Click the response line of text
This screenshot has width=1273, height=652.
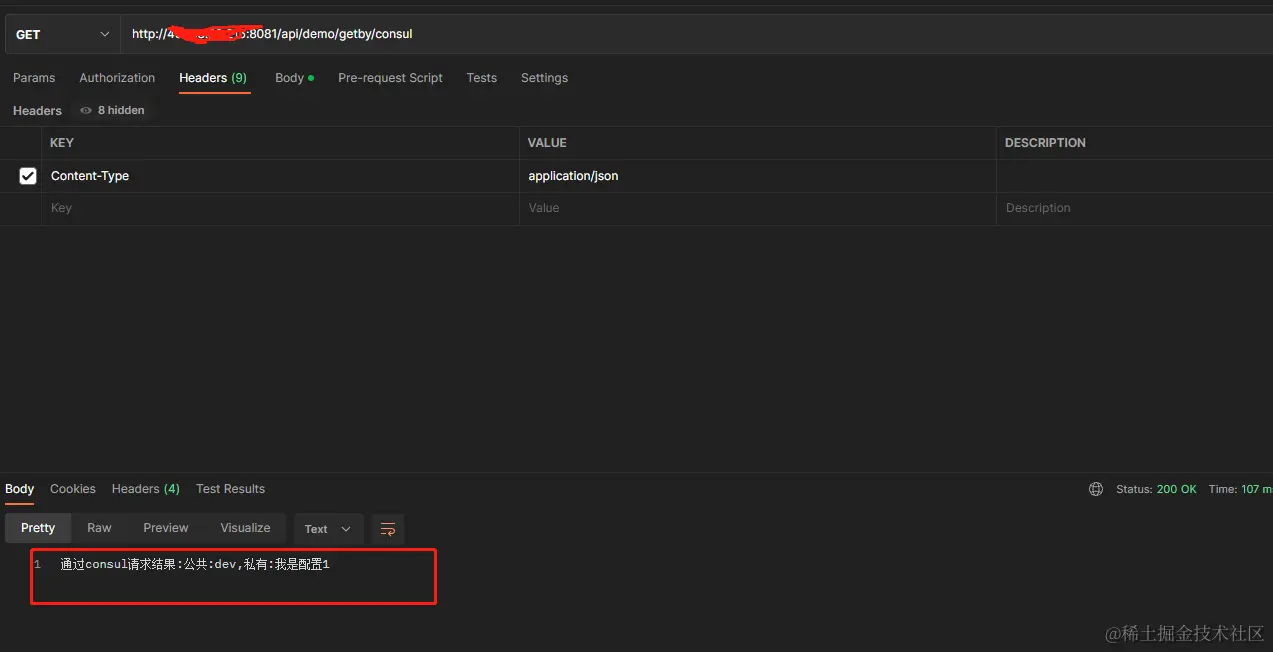point(195,565)
